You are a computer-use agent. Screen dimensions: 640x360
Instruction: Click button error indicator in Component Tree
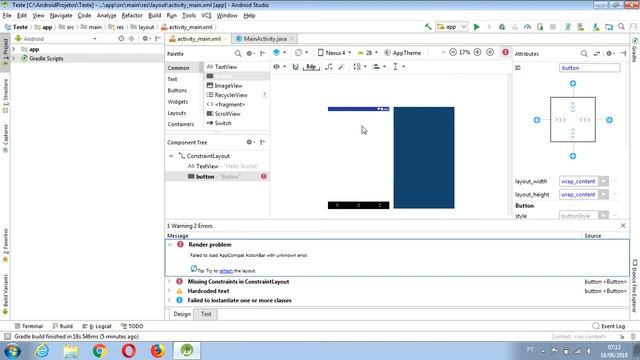tap(264, 176)
